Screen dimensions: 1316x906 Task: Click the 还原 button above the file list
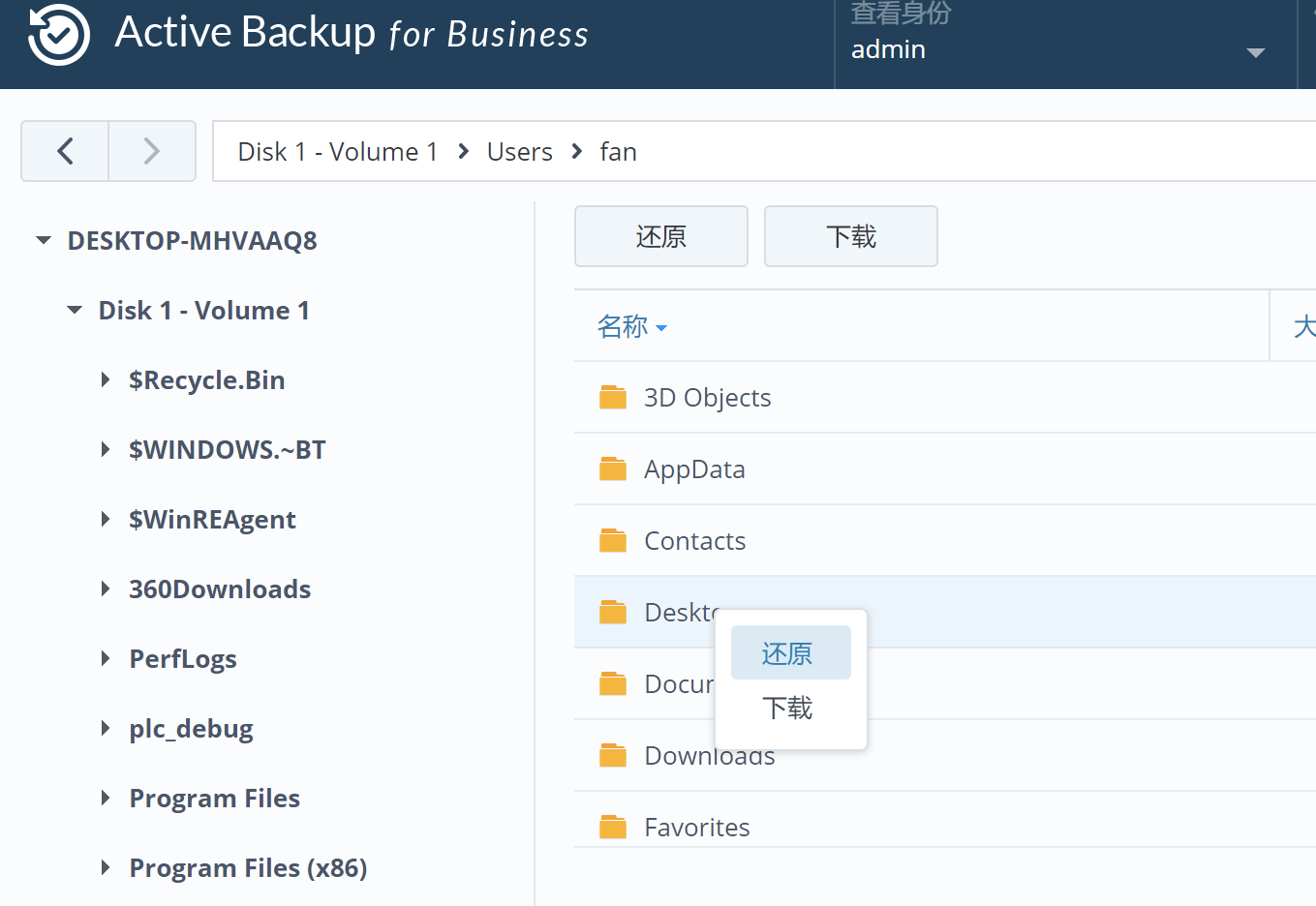660,235
